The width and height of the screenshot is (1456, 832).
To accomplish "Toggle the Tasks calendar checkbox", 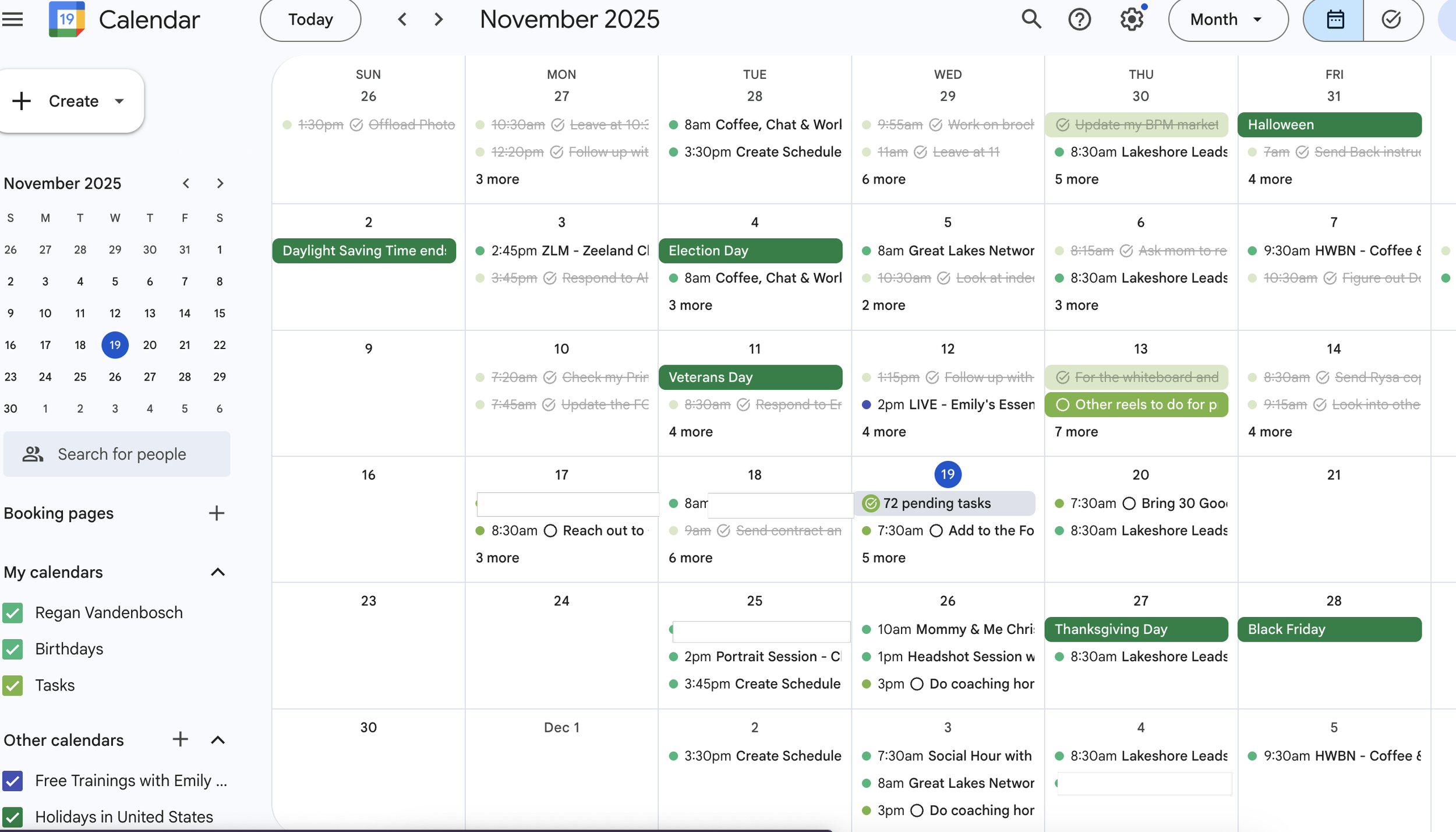I will (x=13, y=685).
